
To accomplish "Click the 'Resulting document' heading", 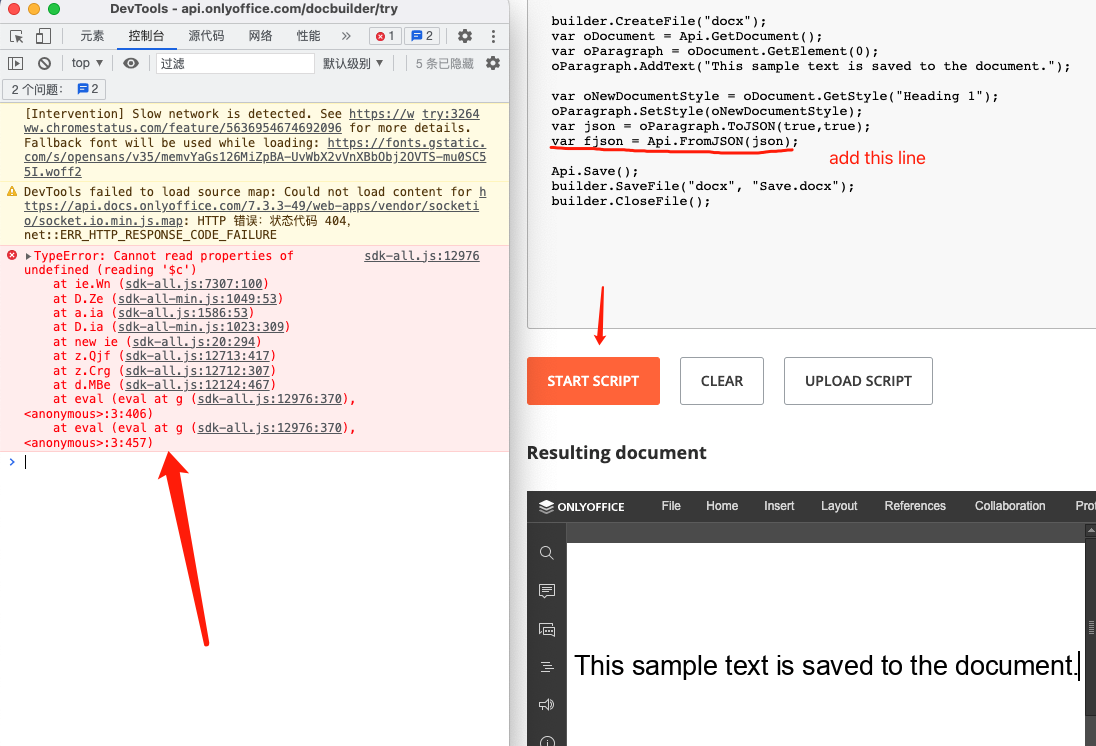I will (x=616, y=453).
